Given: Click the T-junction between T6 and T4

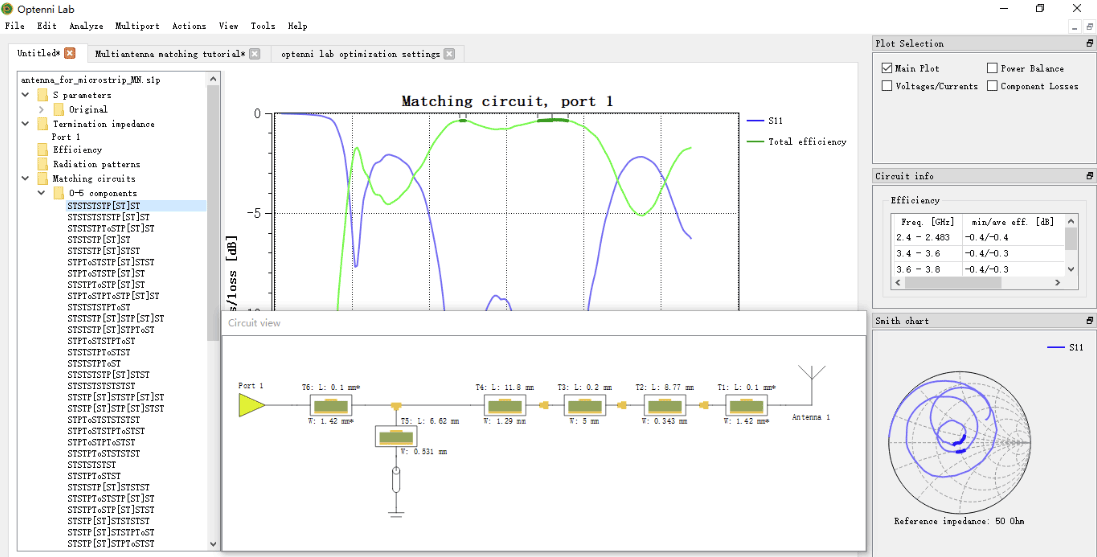Looking at the screenshot, I should tap(396, 406).
